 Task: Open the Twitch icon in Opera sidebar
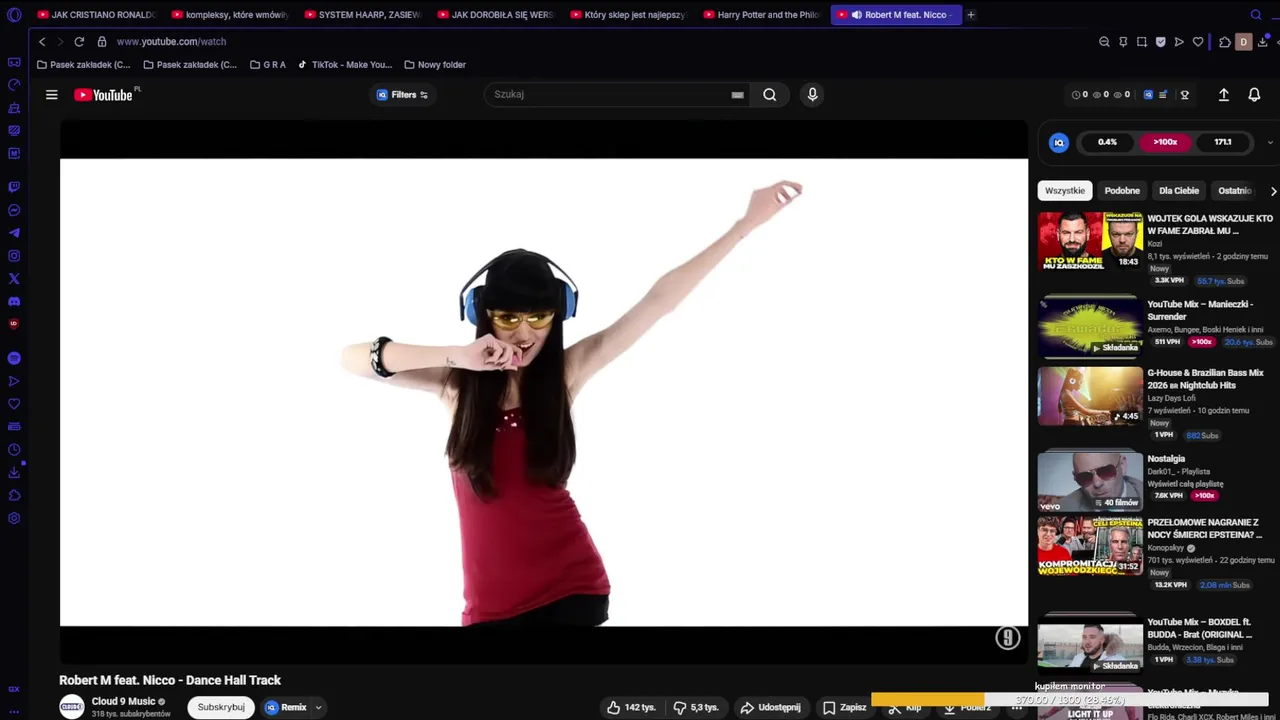click(14, 187)
